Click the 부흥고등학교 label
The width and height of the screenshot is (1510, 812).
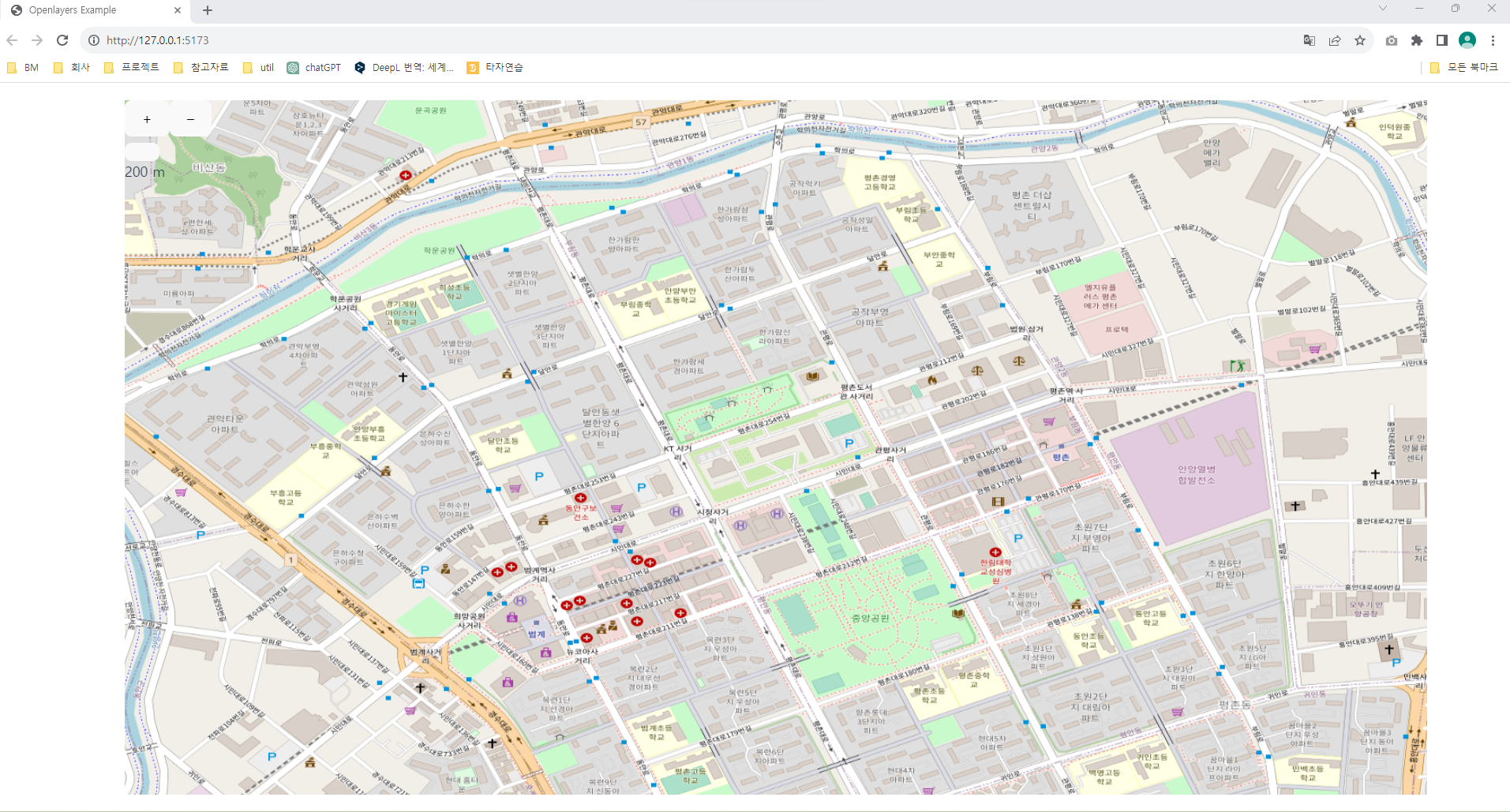[286, 497]
